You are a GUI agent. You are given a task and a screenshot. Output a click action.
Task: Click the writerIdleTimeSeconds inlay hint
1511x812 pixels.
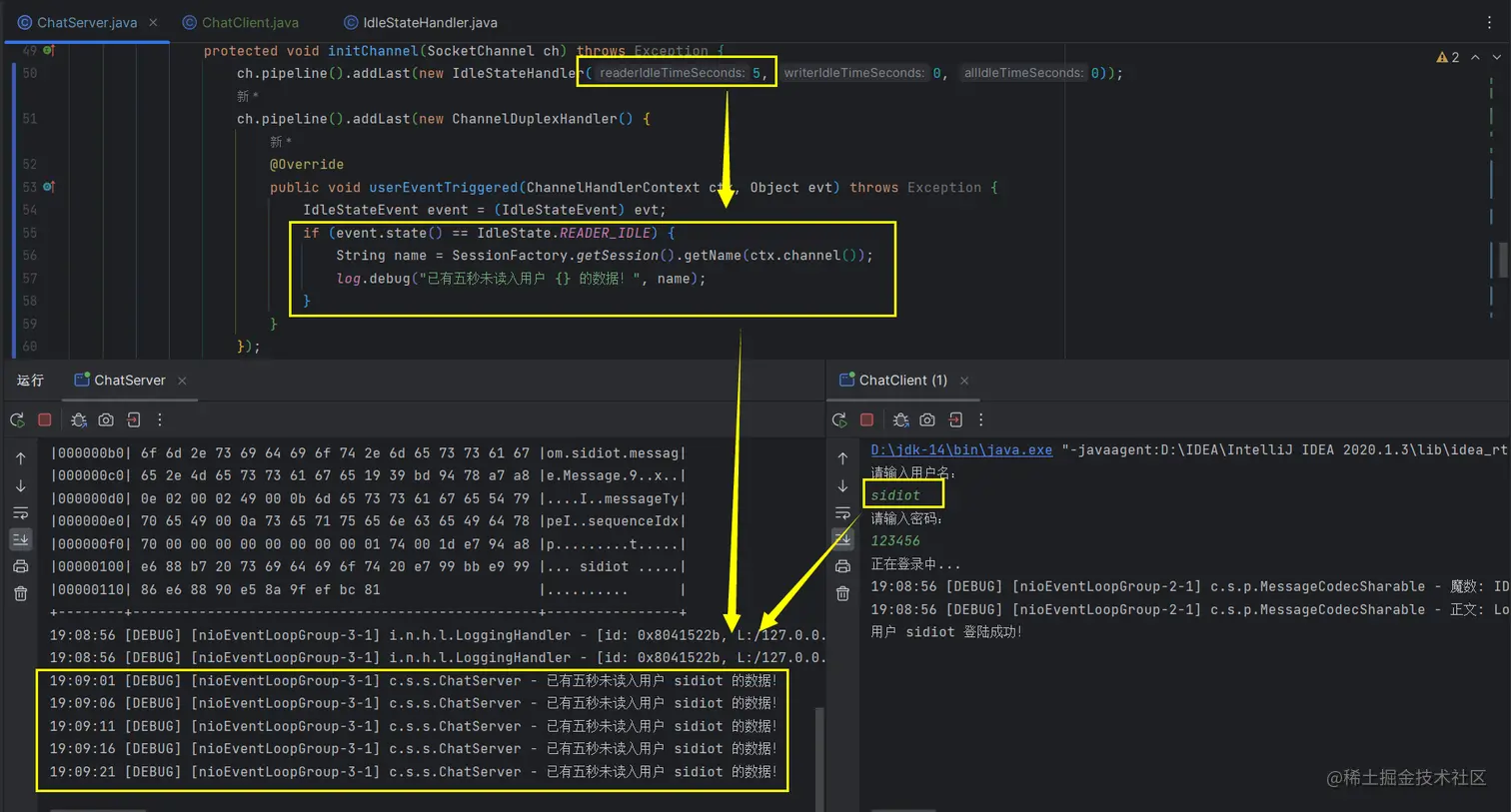coord(854,73)
